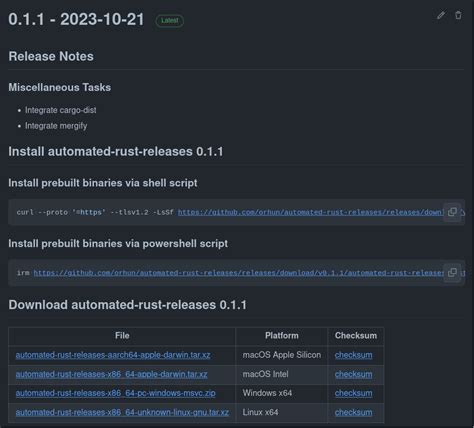This screenshot has width=474, height=428.
Task: Click the File column header
Action: pyautogui.click(x=122, y=336)
